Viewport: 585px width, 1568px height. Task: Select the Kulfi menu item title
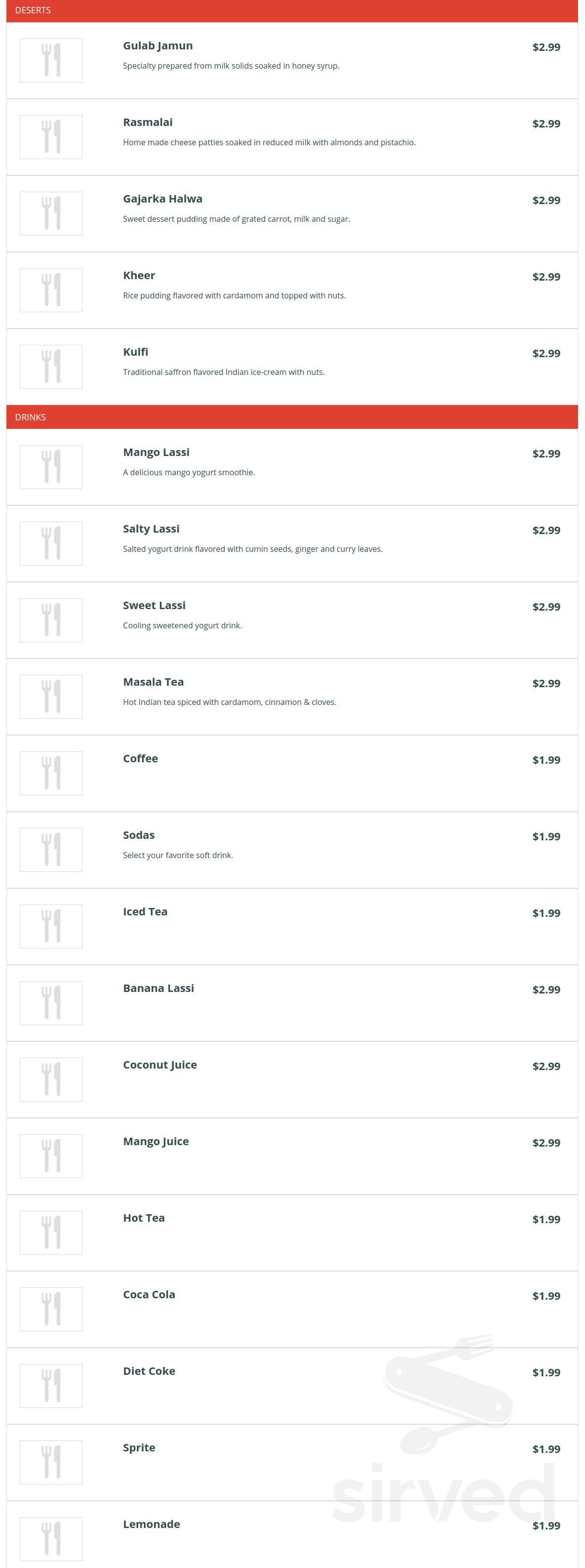coord(136,352)
